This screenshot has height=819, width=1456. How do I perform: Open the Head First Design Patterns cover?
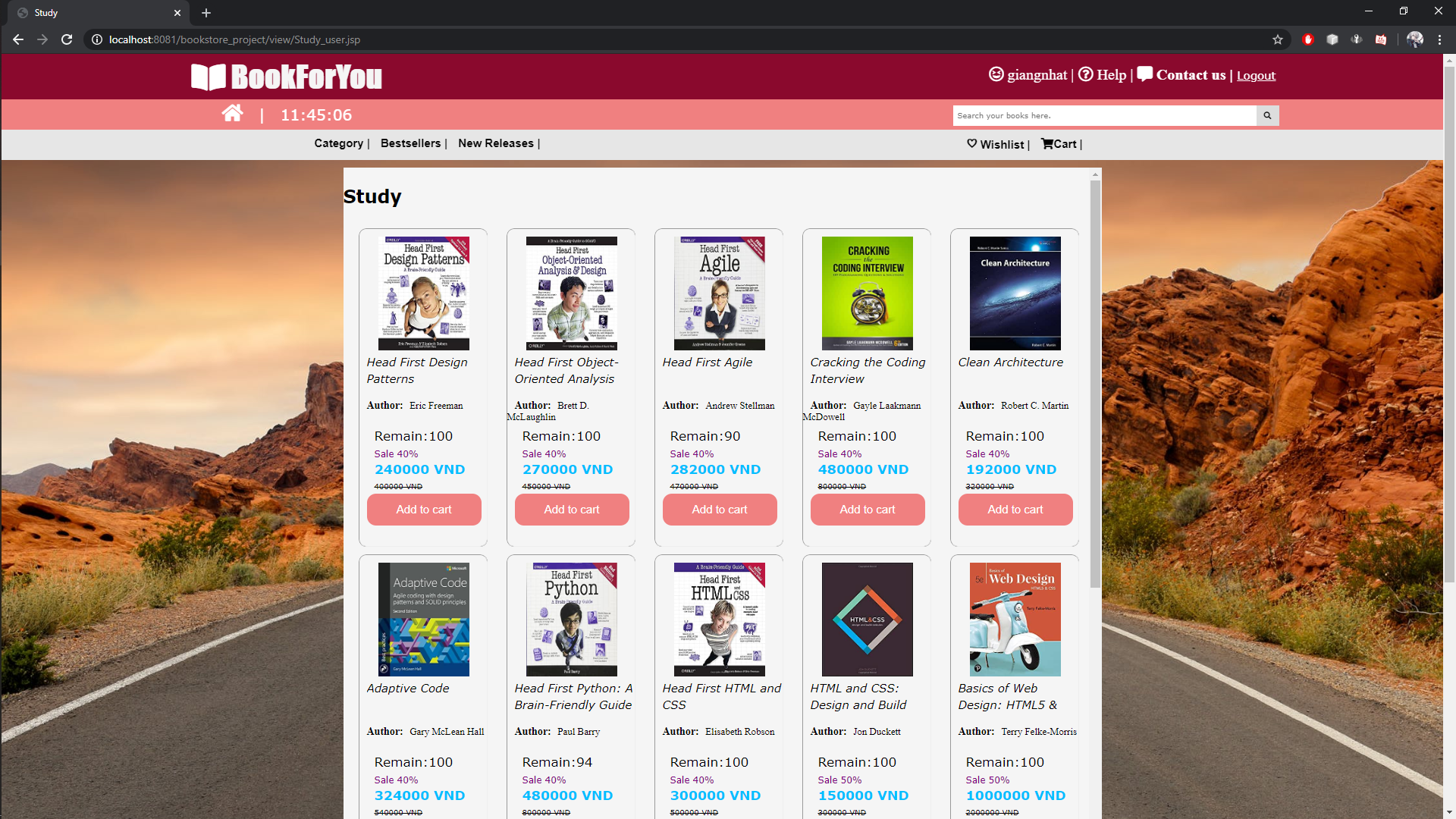click(x=424, y=293)
